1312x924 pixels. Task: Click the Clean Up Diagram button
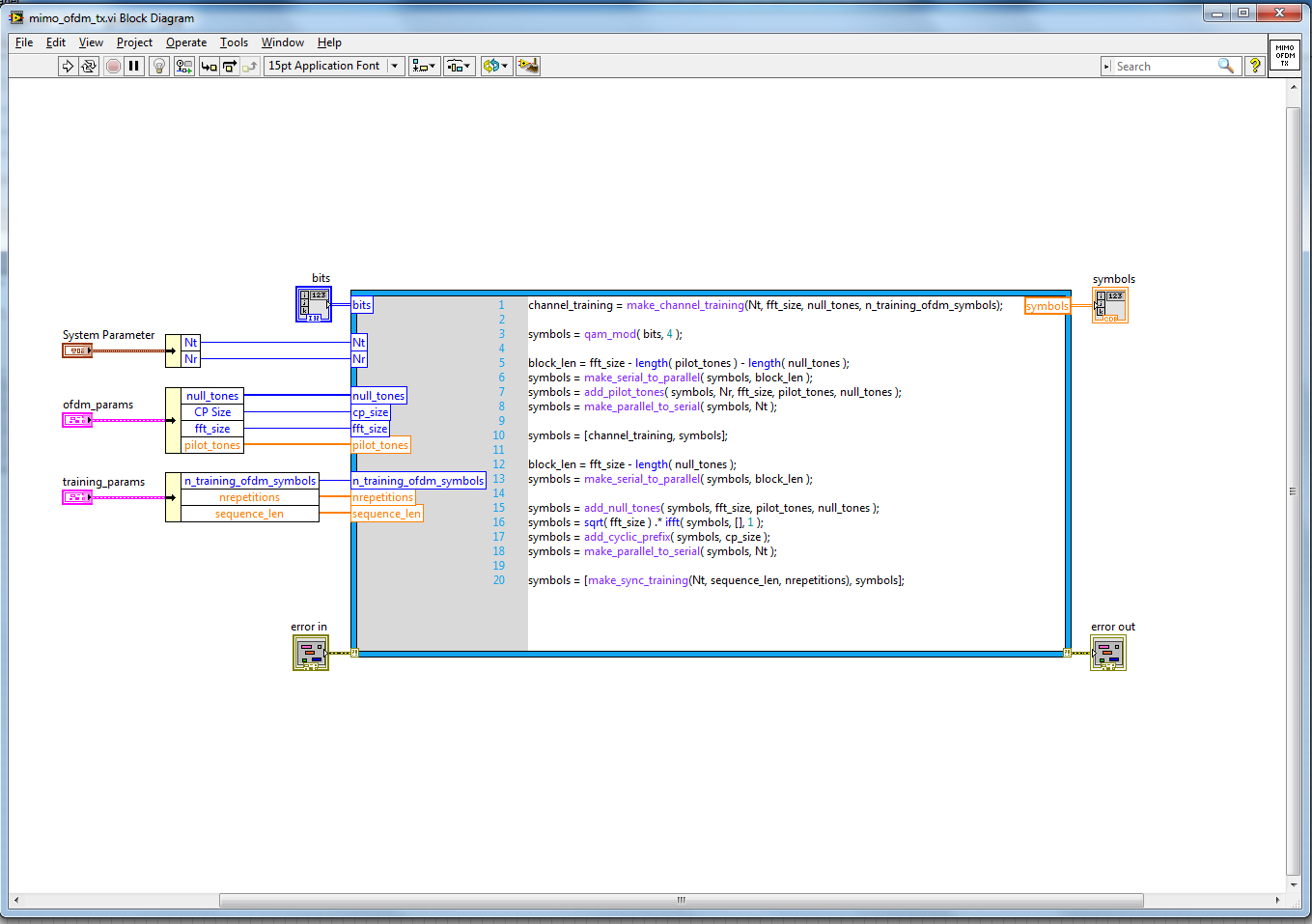[528, 66]
